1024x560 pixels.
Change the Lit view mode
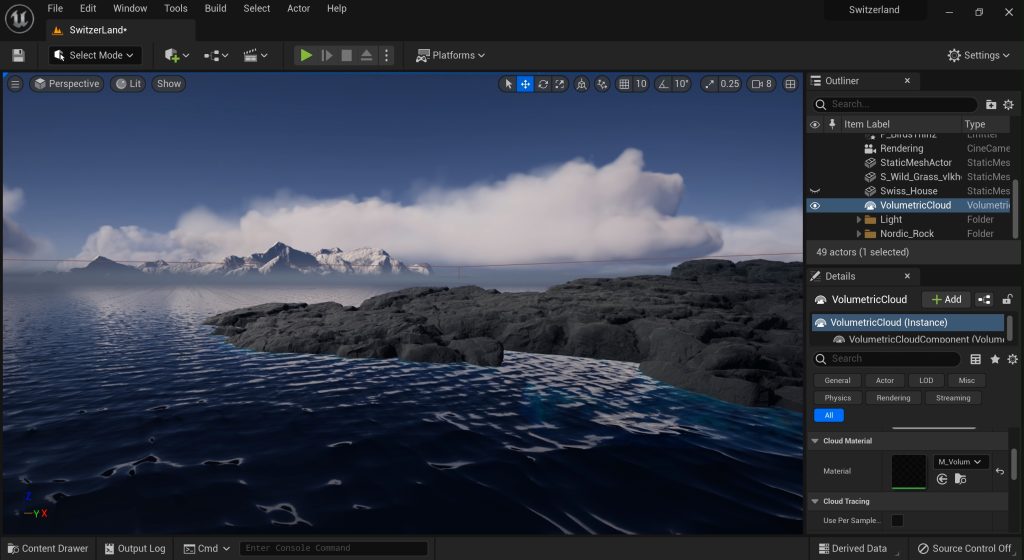[x=128, y=84]
